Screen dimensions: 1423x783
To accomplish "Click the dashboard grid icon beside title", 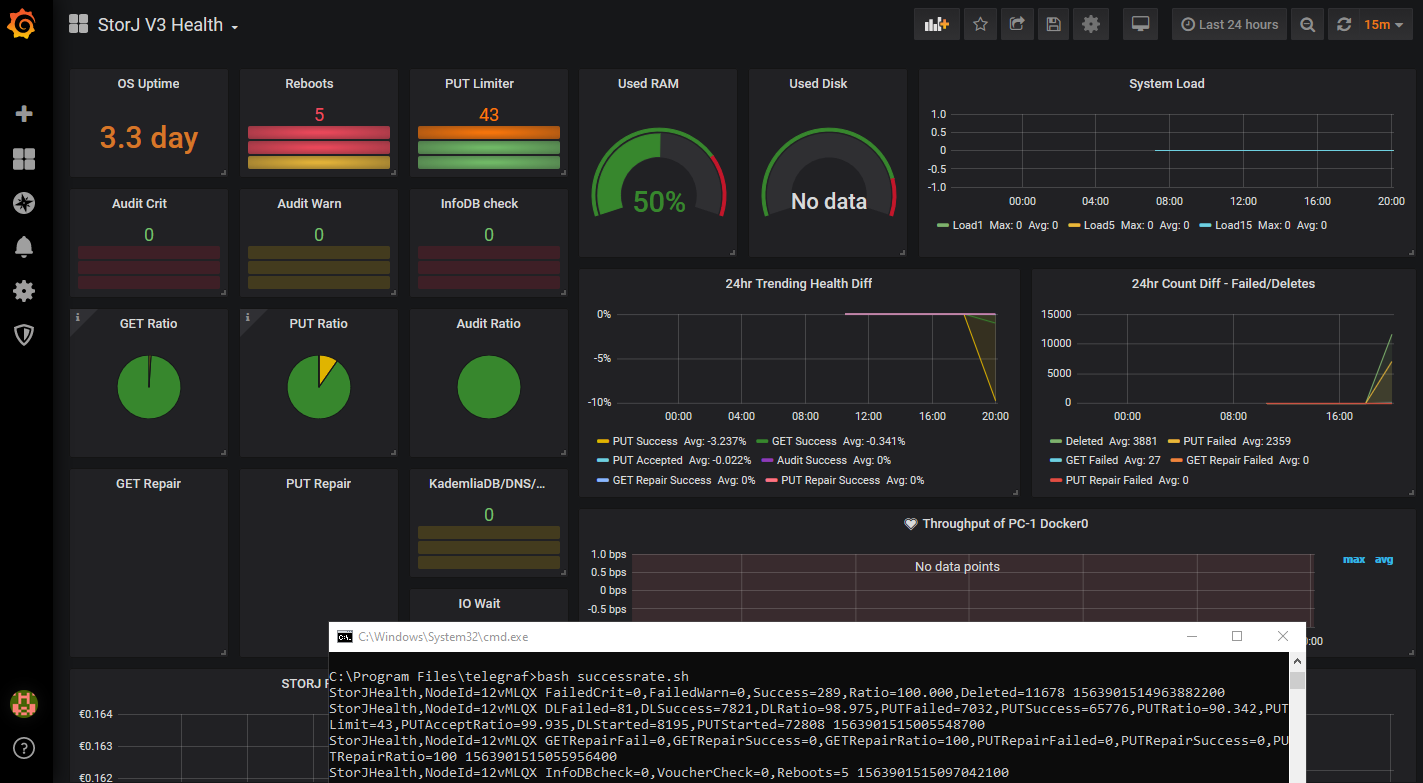I will point(78,25).
